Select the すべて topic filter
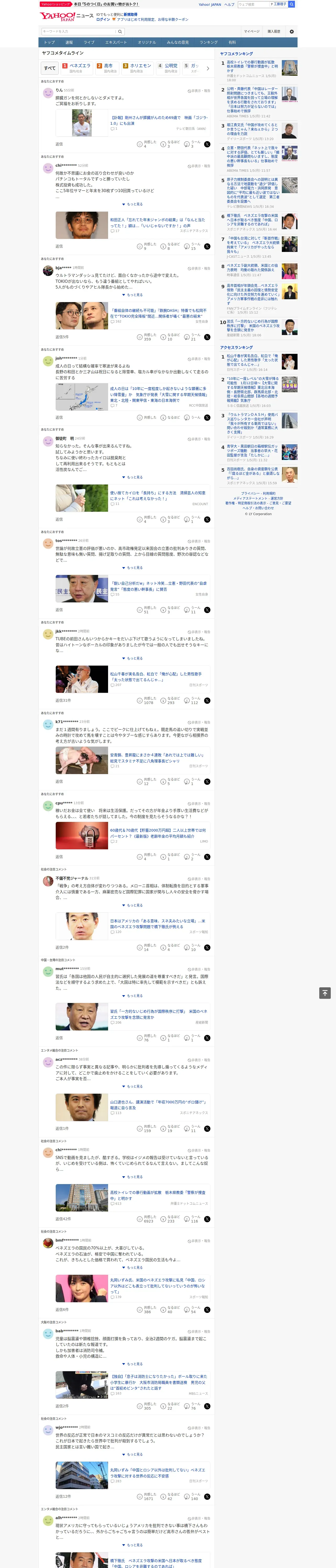336x1568 pixels. (x=50, y=68)
